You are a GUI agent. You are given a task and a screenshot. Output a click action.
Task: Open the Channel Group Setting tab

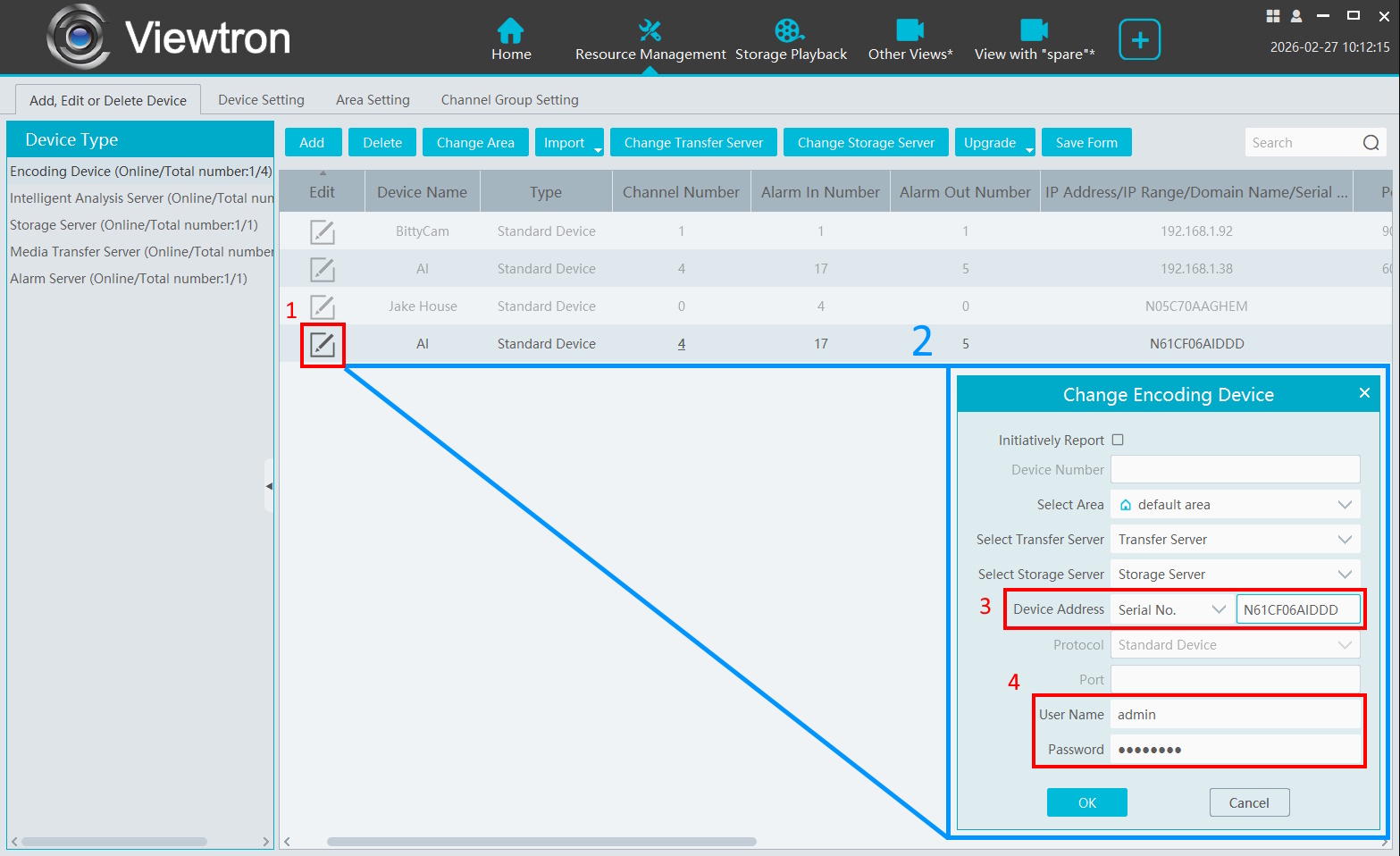(x=509, y=100)
